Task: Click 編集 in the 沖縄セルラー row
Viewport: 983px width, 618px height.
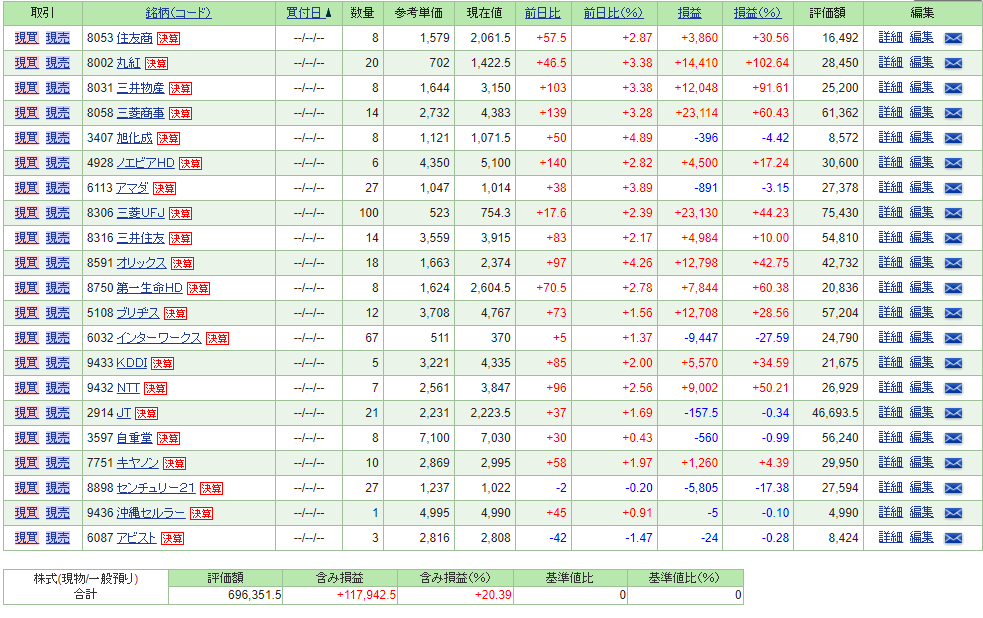Action: coord(922,513)
